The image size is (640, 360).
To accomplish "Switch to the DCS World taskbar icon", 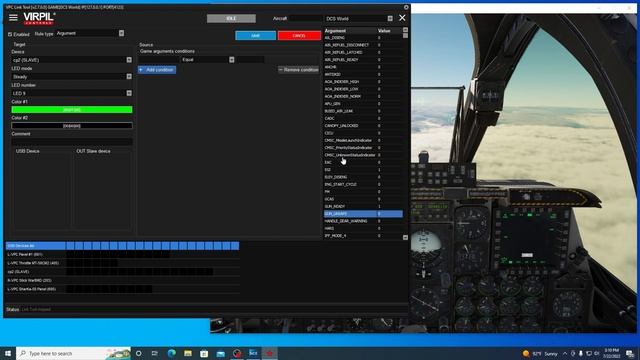I will [x=253, y=353].
